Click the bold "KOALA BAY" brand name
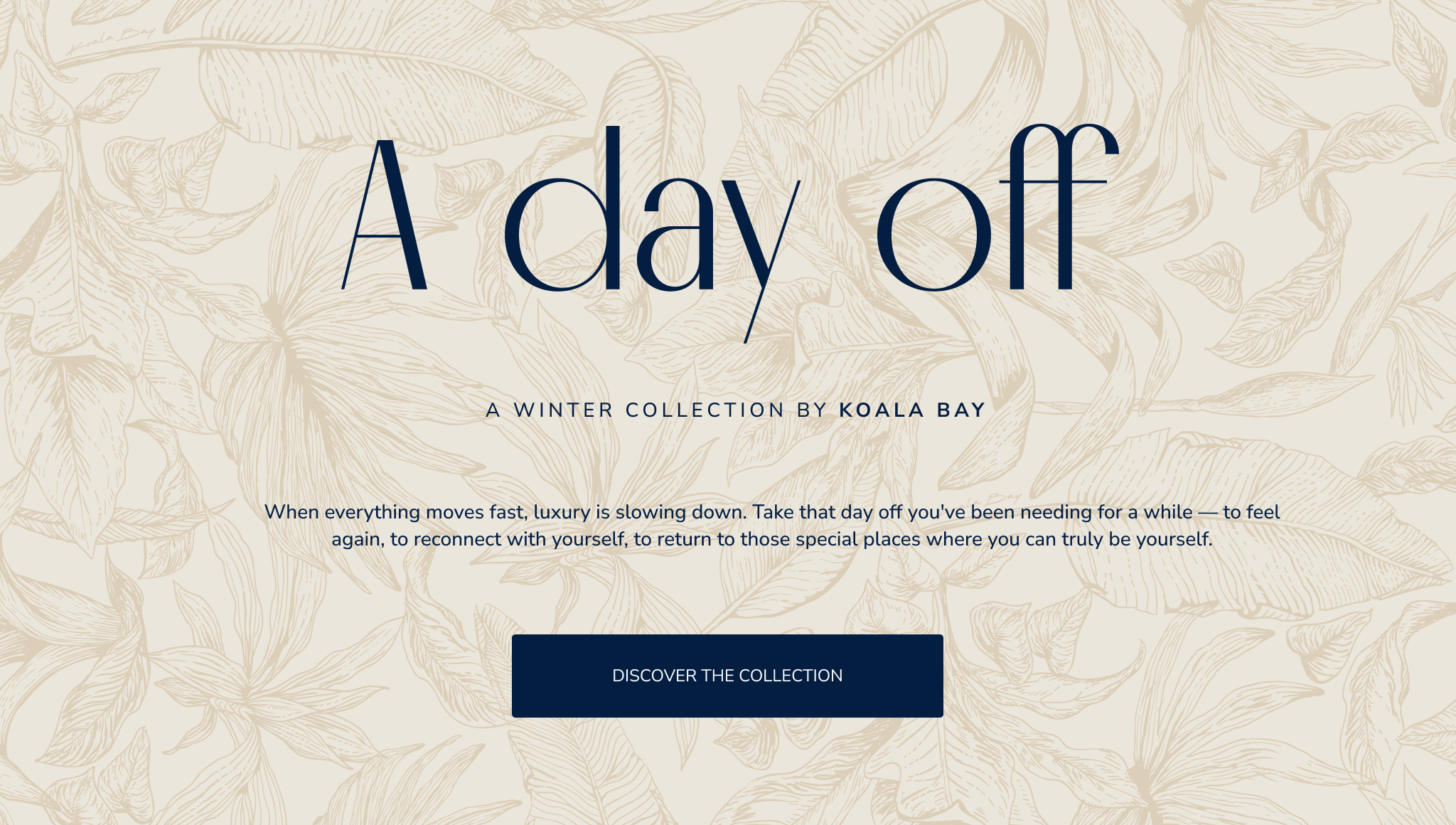The width and height of the screenshot is (1456, 825). [912, 410]
